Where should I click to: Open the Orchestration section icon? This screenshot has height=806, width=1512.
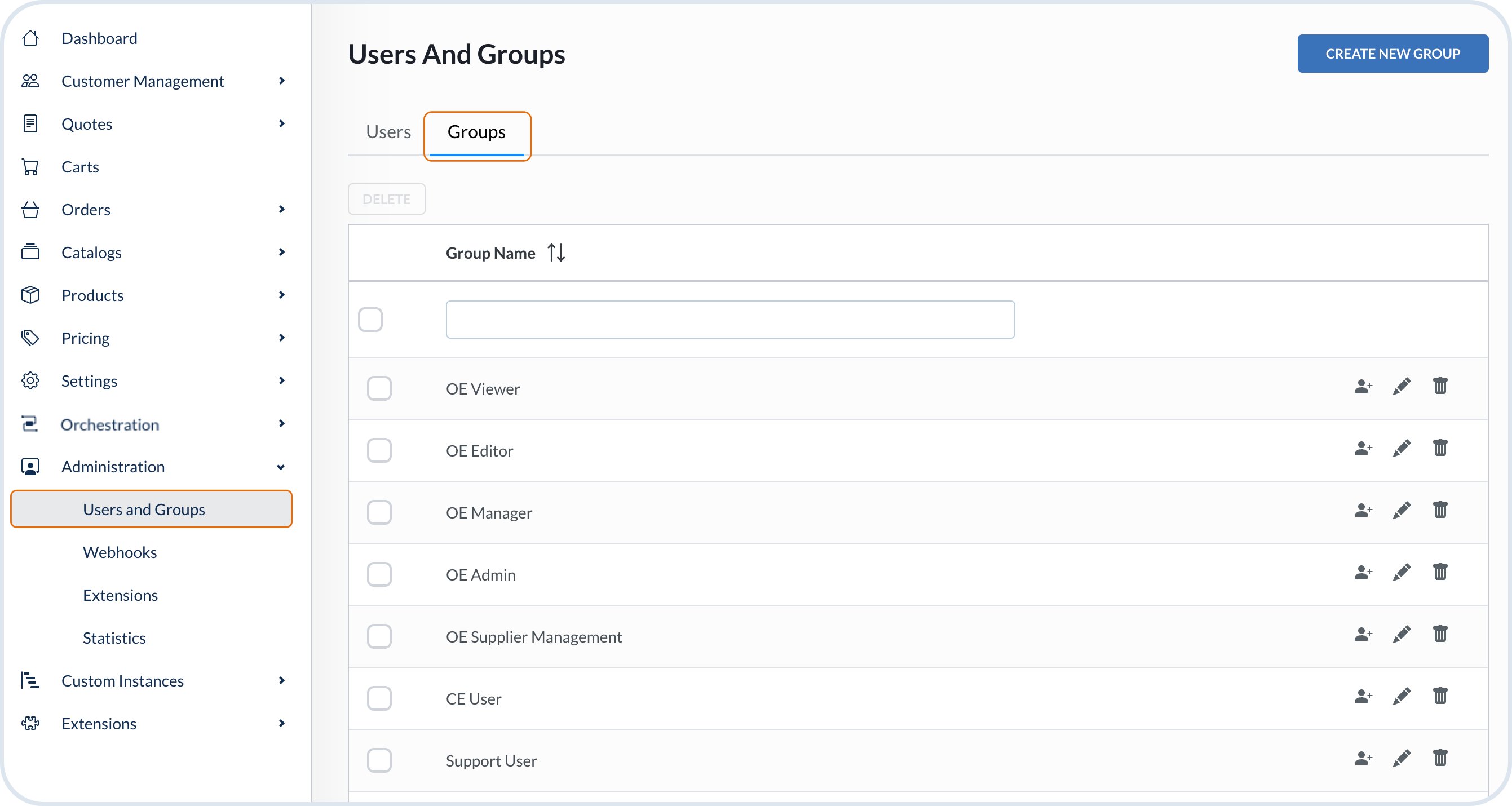tap(30, 424)
